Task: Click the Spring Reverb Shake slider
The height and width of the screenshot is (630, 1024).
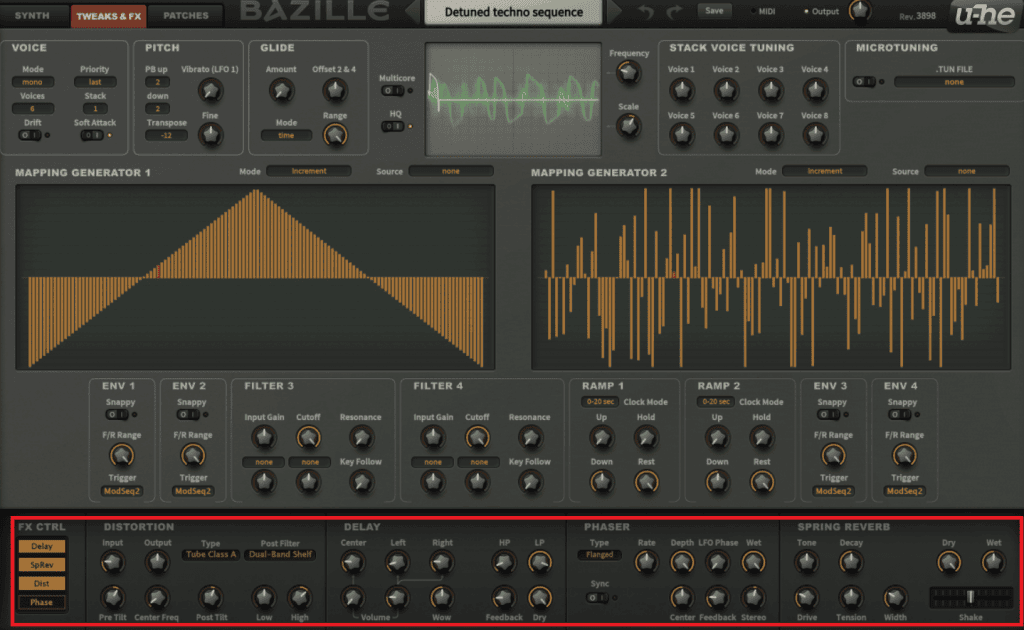Action: tap(969, 596)
